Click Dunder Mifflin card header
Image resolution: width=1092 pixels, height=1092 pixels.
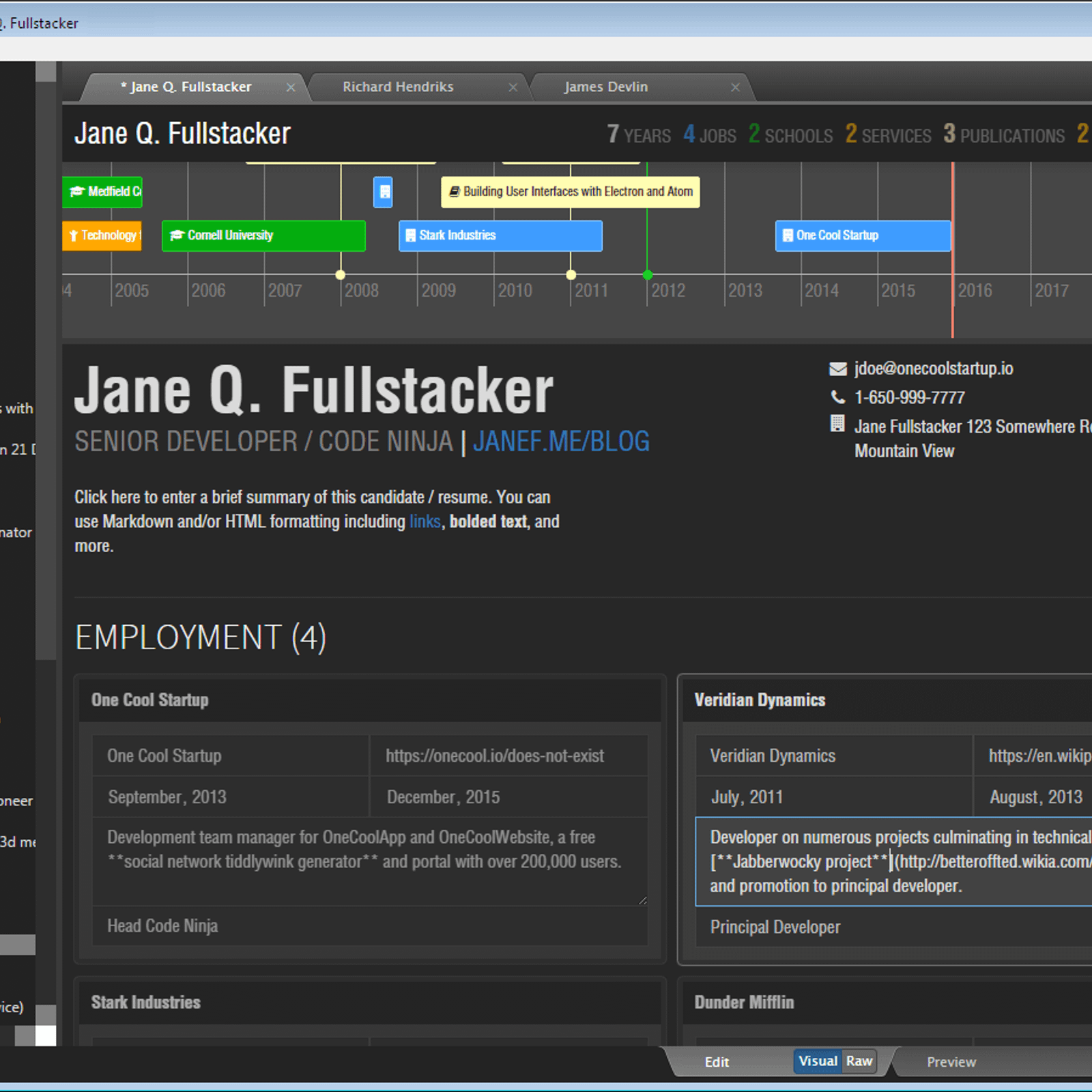[x=887, y=1003]
